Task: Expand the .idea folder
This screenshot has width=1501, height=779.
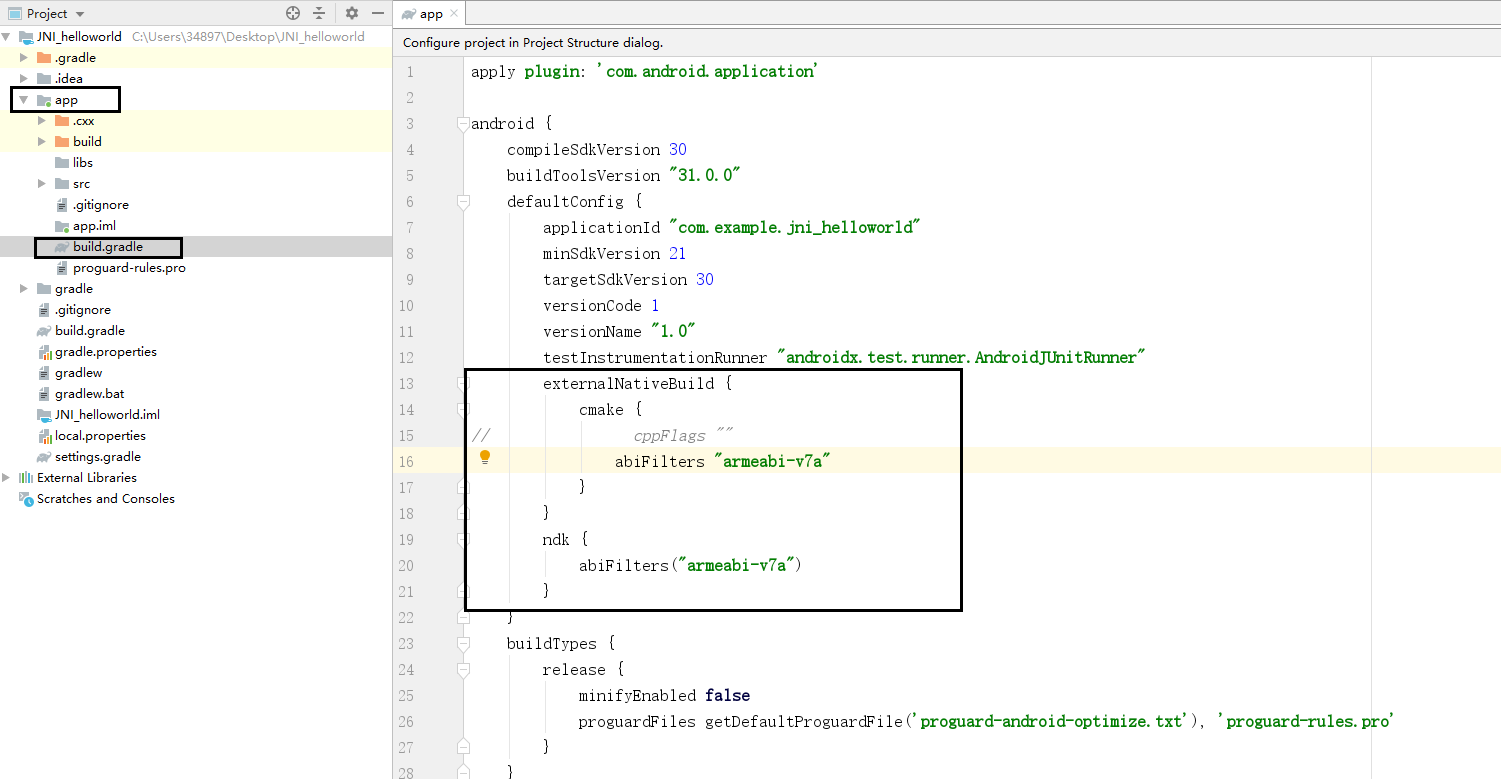Action: pos(24,78)
